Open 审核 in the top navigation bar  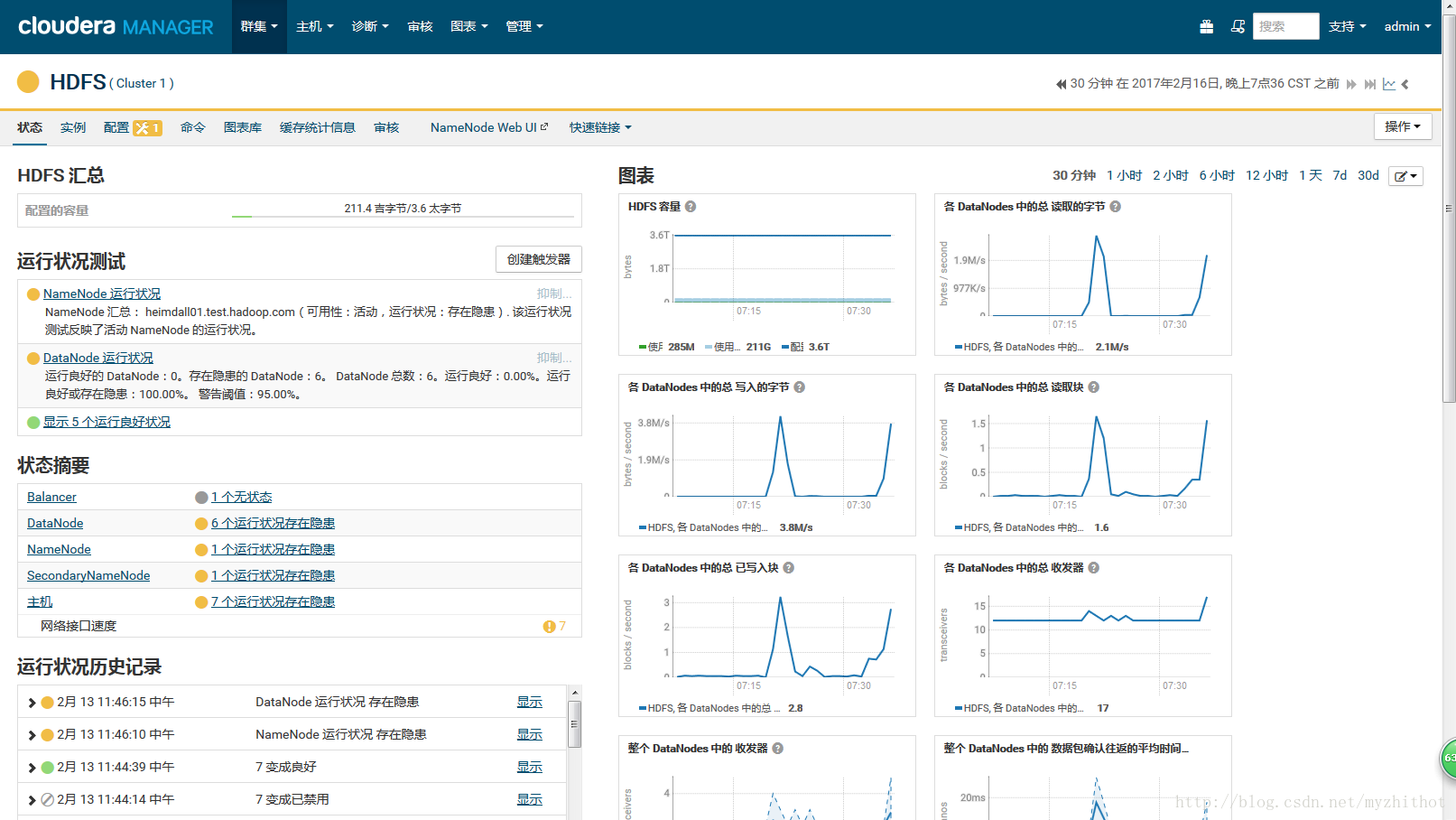click(x=420, y=27)
